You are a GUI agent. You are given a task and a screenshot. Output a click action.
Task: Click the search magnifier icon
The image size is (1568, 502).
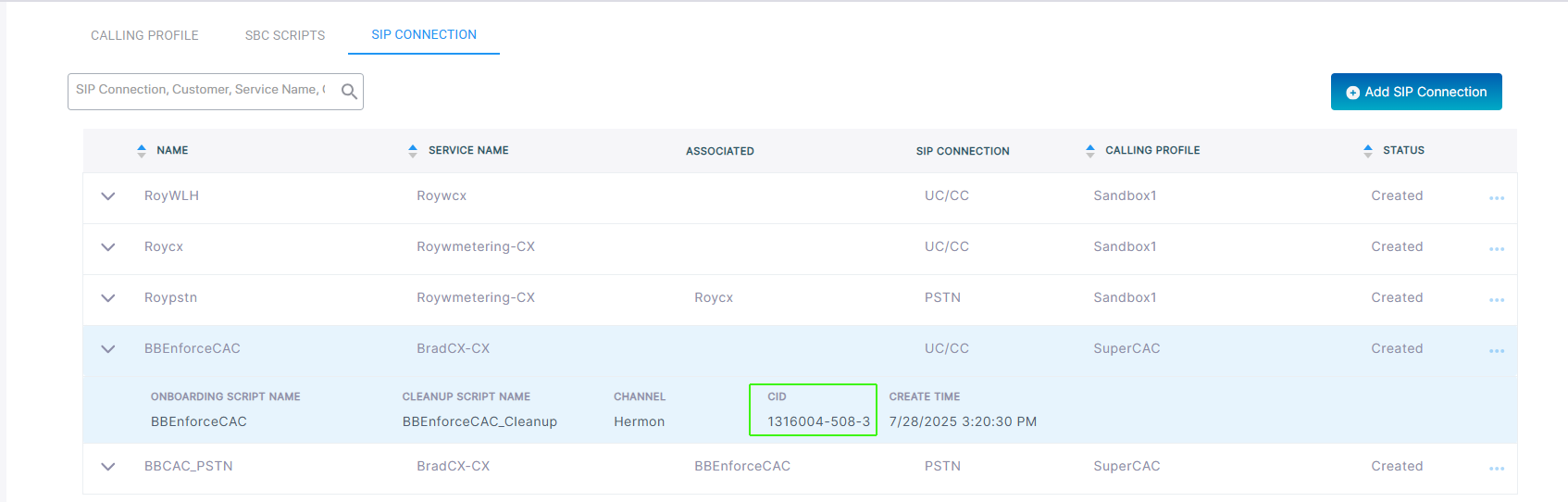[x=349, y=91]
